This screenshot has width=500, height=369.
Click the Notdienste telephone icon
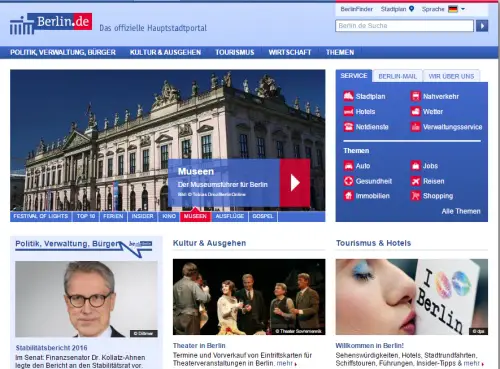pyautogui.click(x=348, y=127)
